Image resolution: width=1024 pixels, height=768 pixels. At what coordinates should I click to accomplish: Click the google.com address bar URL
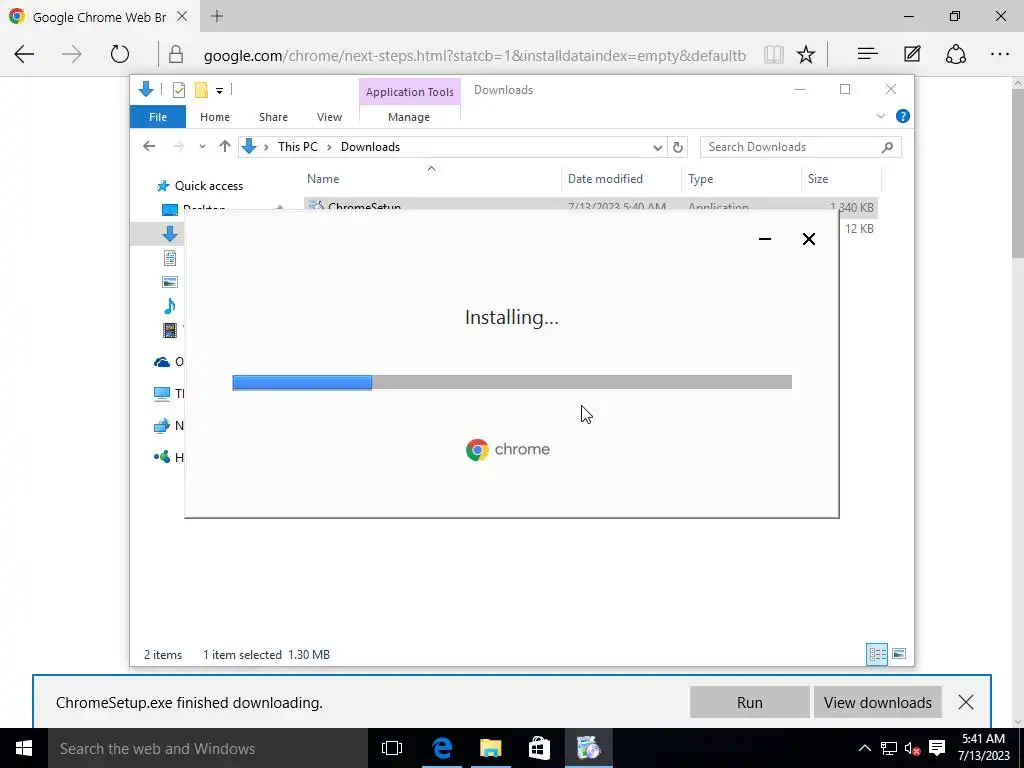(475, 56)
